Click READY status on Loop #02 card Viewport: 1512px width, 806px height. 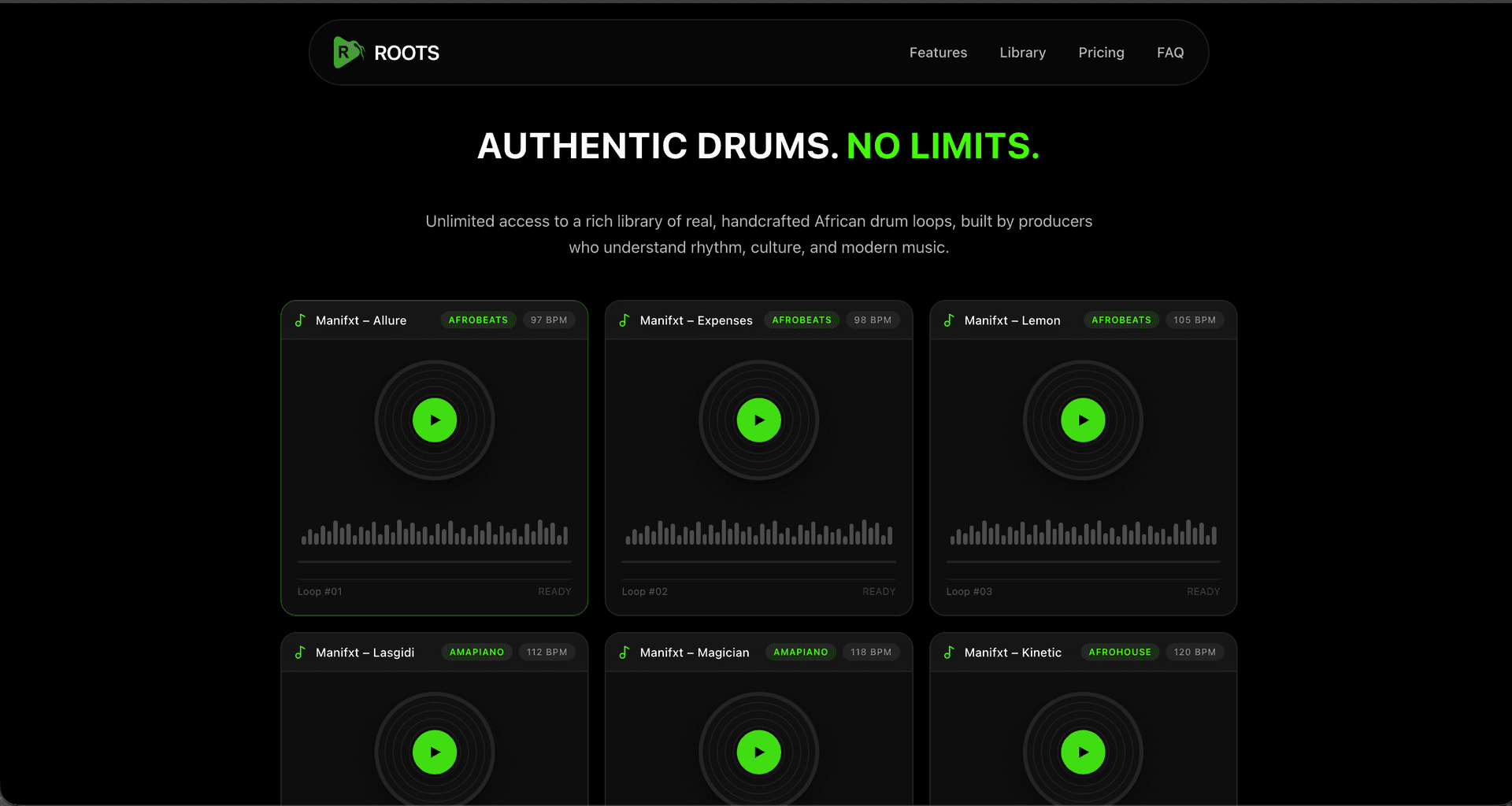[x=879, y=592]
